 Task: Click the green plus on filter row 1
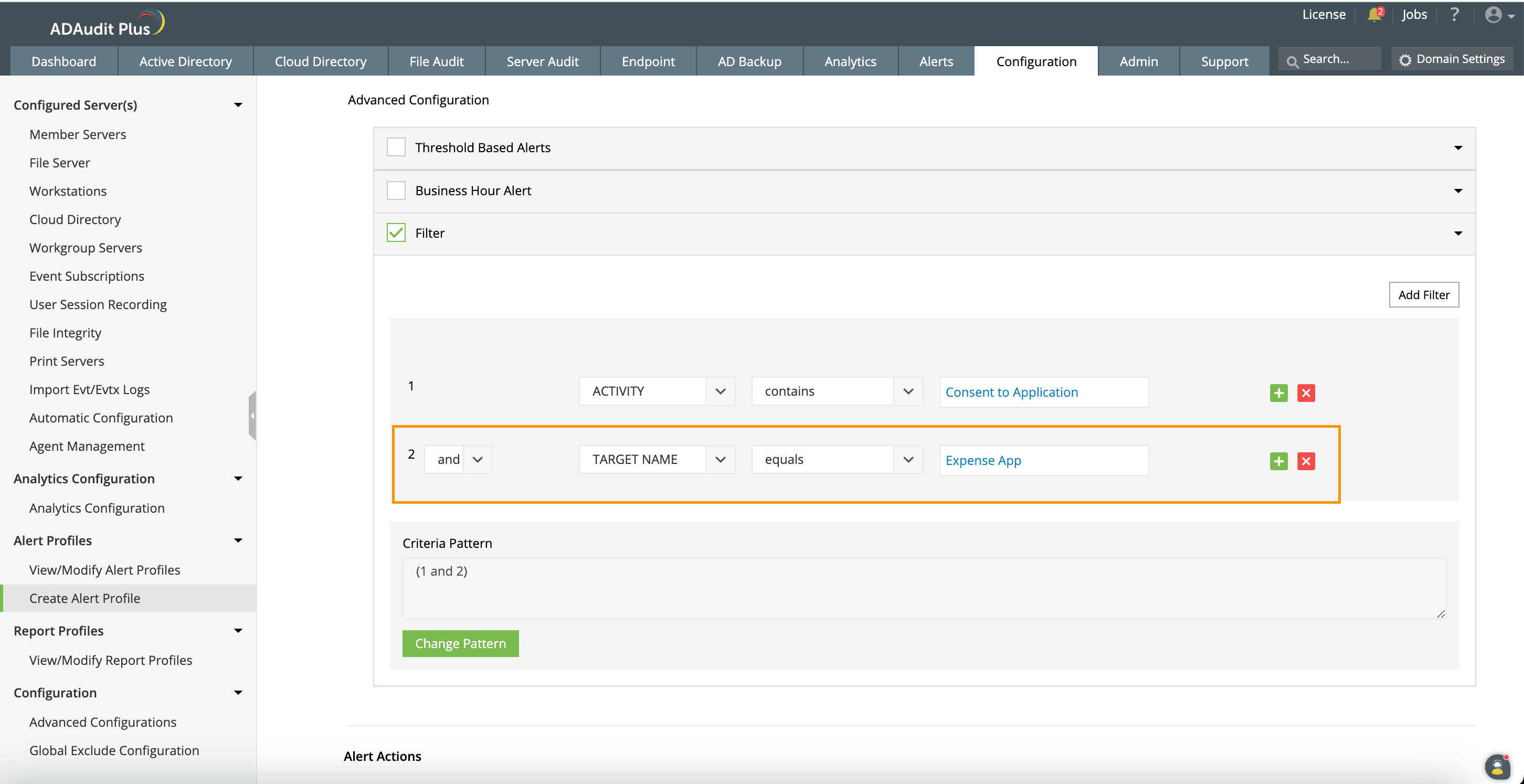1278,393
